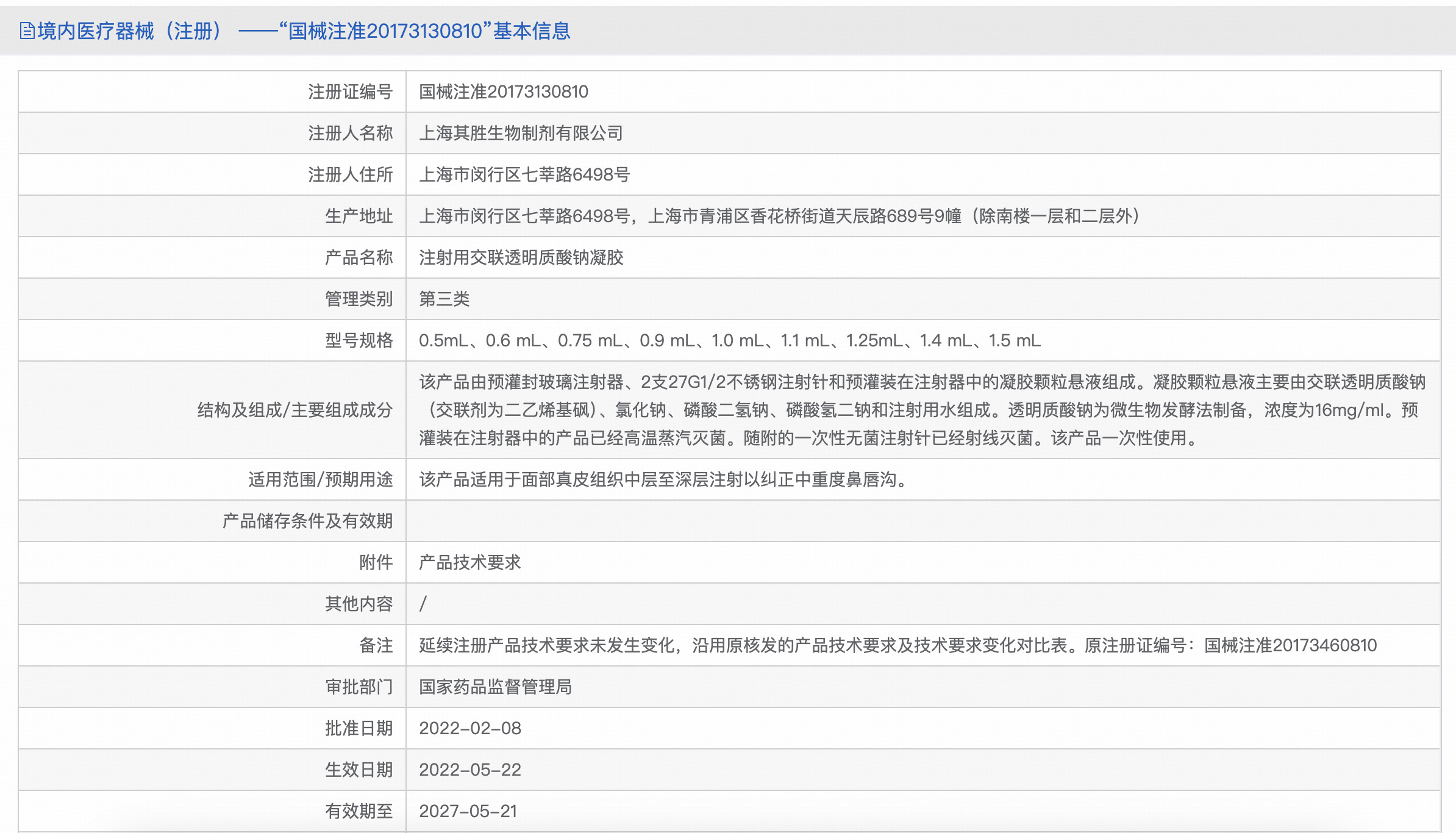This screenshot has width=1456, height=833.
Task: Click effective date 2022-05-22
Action: click(469, 770)
